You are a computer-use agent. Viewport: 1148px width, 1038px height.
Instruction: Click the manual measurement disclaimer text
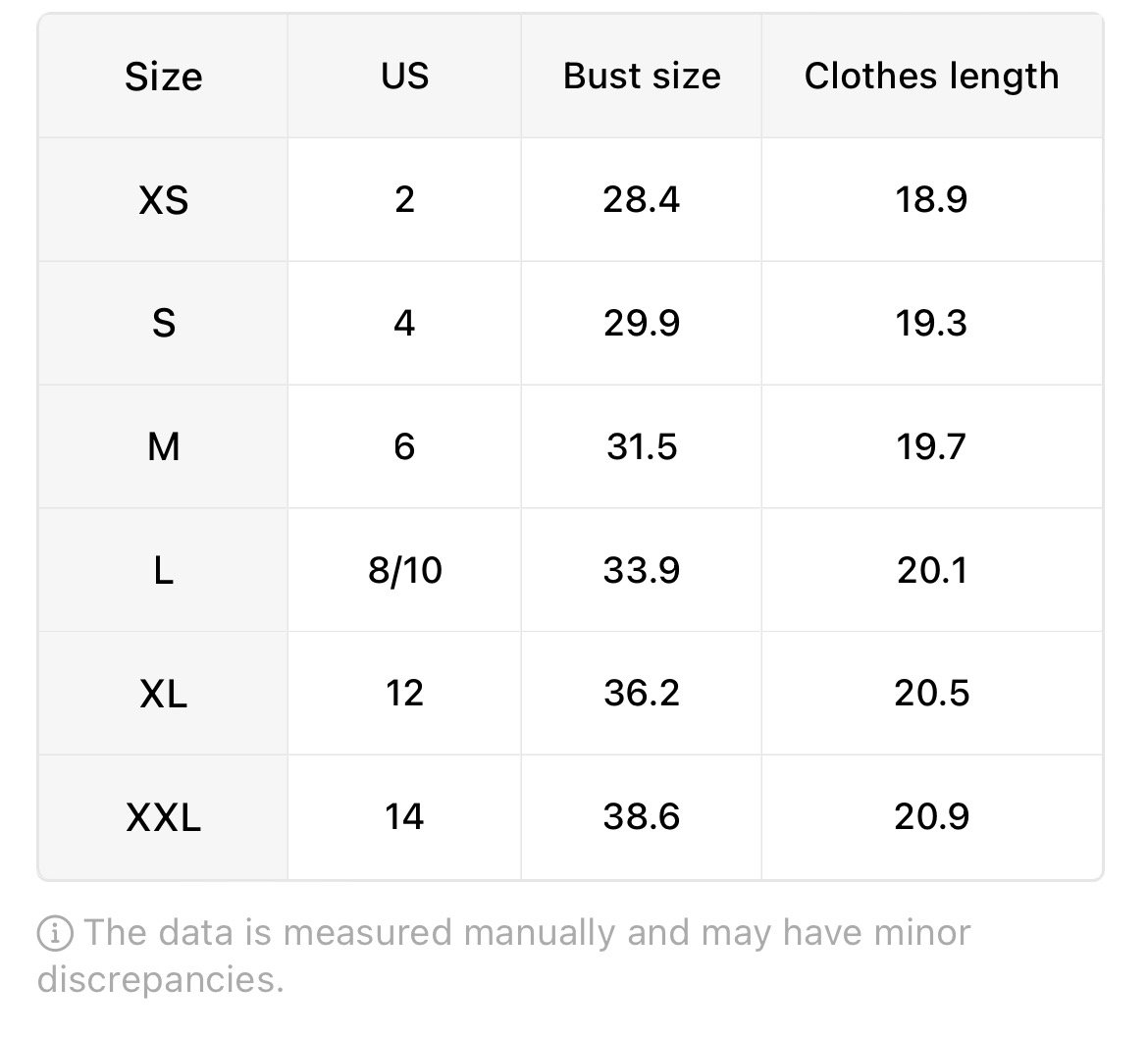(503, 956)
